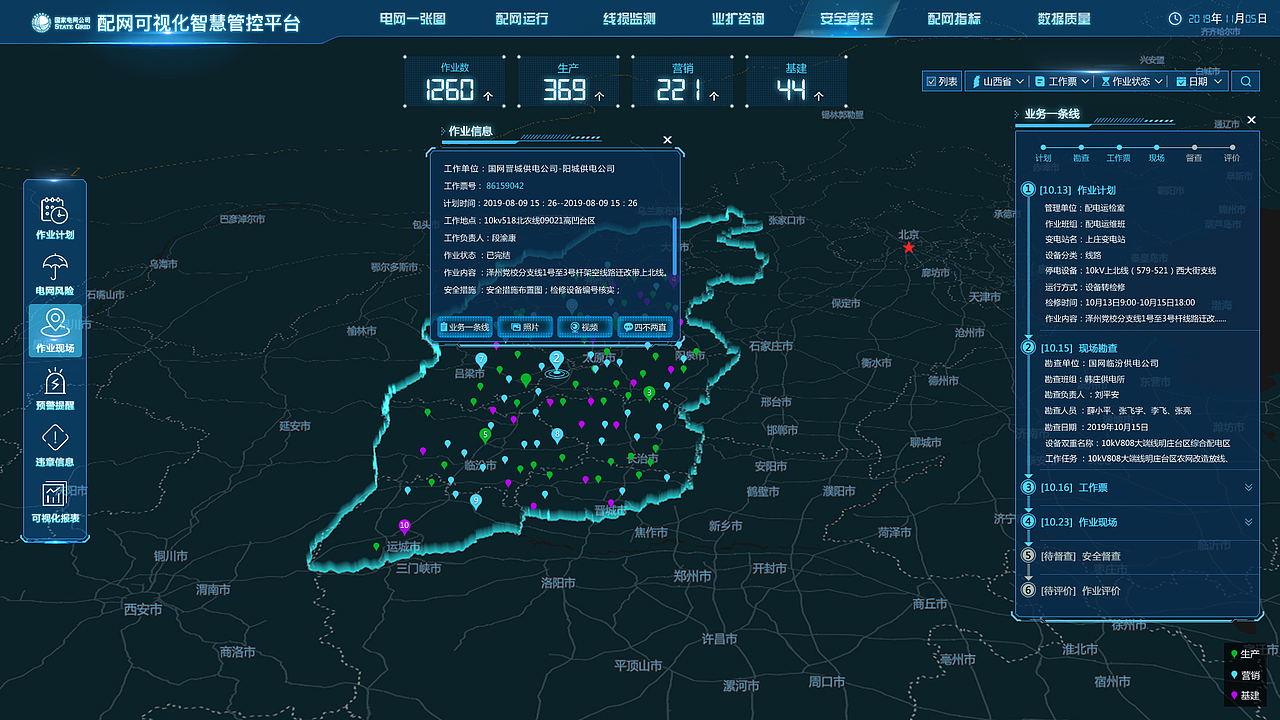
Task: Close the 作业信息 popup
Action: pos(668,140)
